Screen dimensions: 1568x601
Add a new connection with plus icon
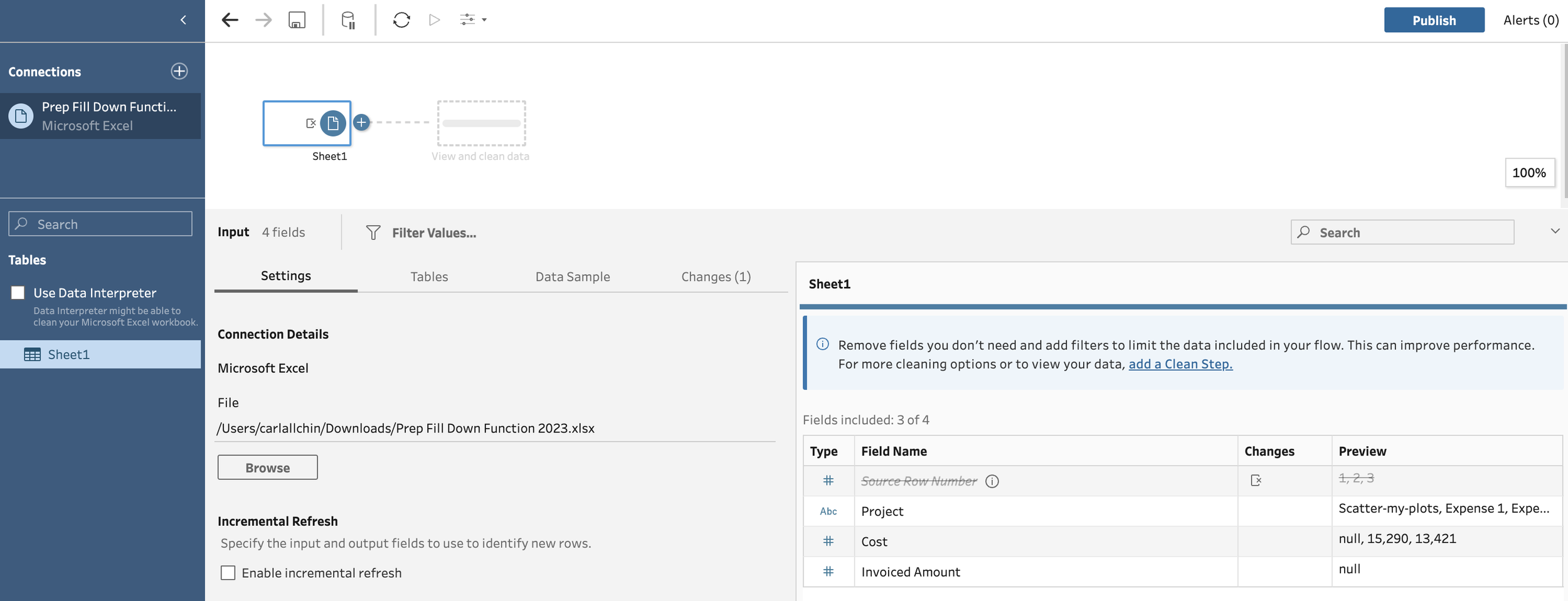click(x=179, y=71)
